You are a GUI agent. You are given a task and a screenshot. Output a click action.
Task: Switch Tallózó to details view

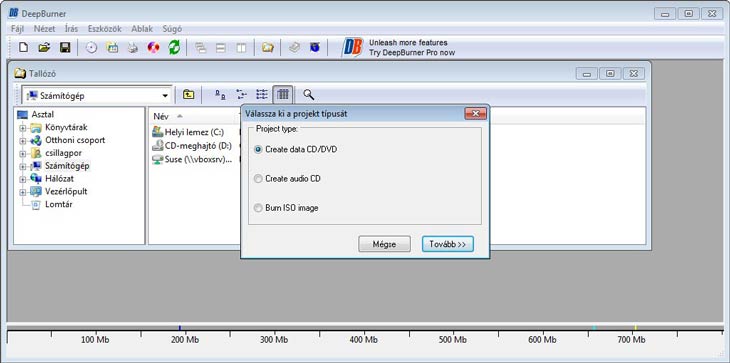[x=283, y=94]
